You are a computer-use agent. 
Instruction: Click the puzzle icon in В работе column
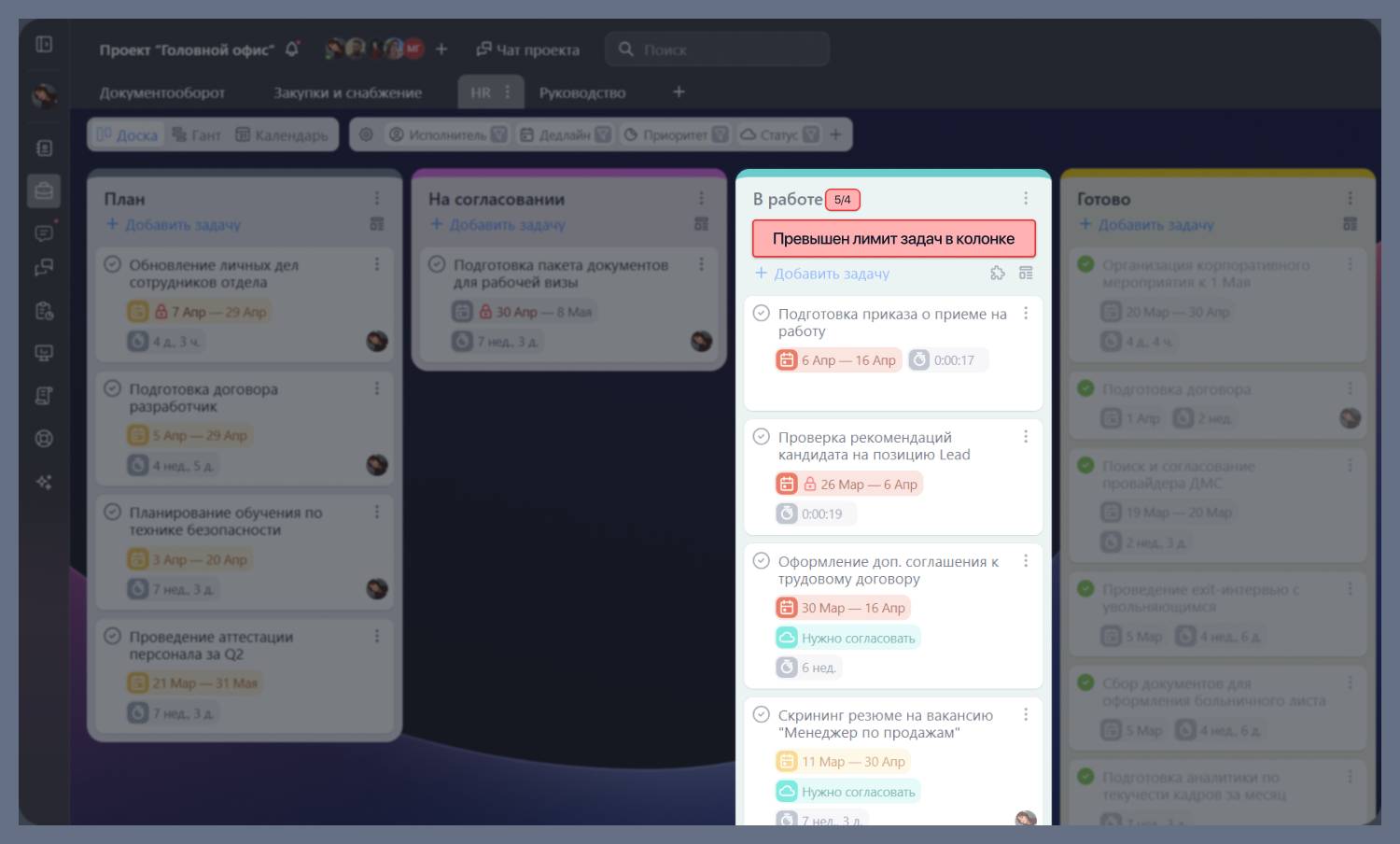click(997, 273)
